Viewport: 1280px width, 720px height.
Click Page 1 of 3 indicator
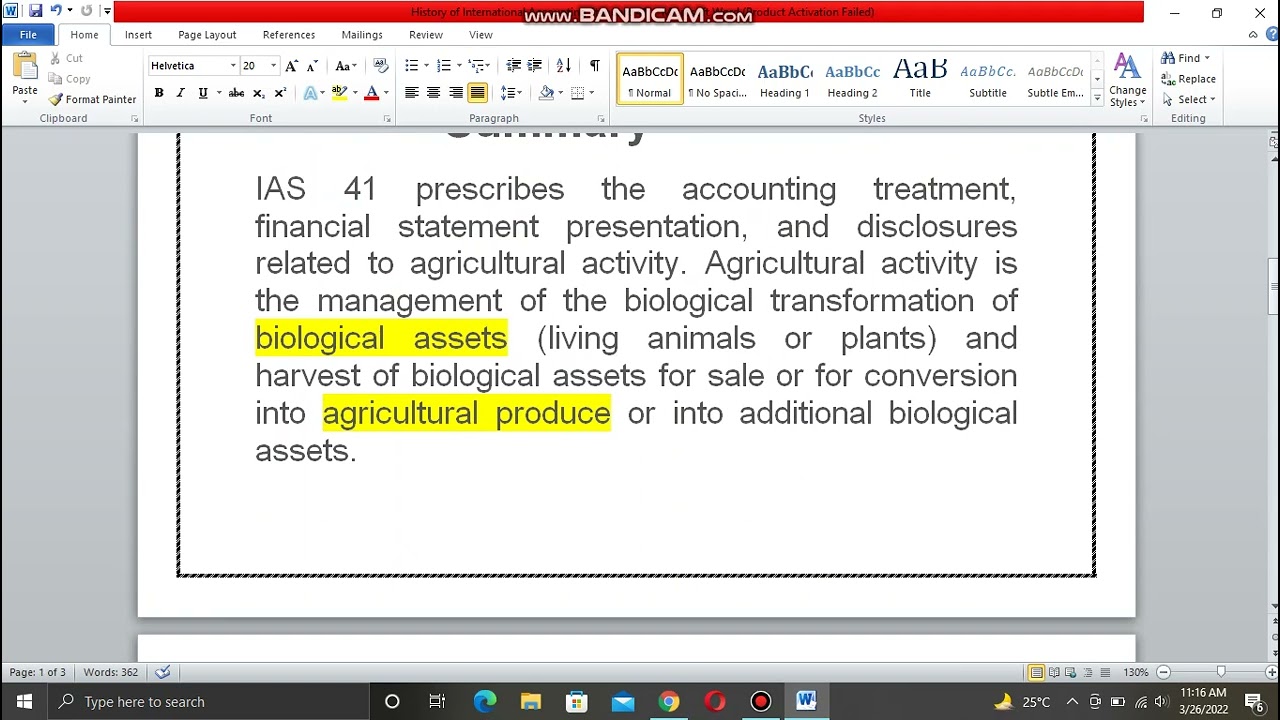coord(38,672)
